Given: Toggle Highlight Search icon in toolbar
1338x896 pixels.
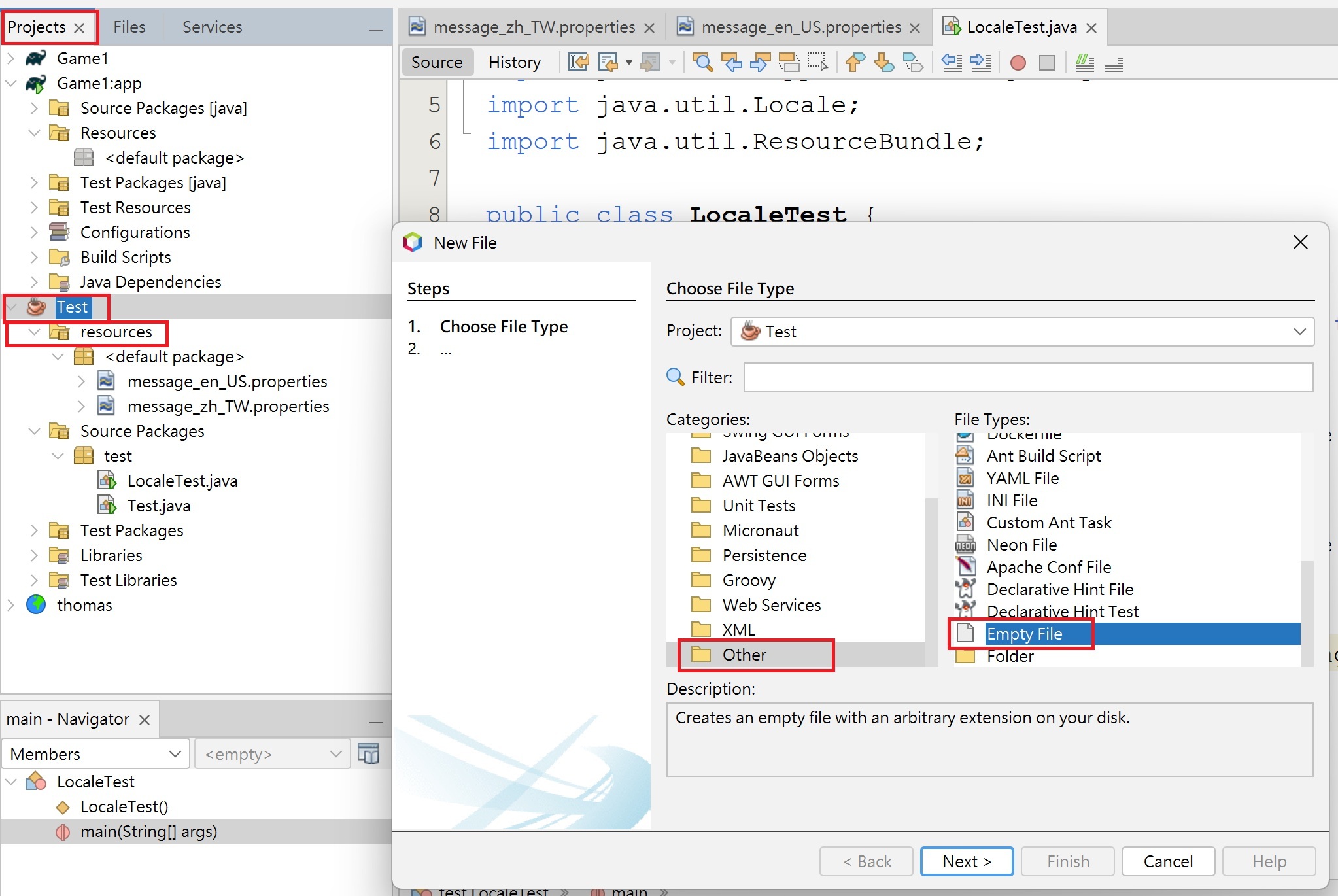Looking at the screenshot, I should pyautogui.click(x=789, y=63).
